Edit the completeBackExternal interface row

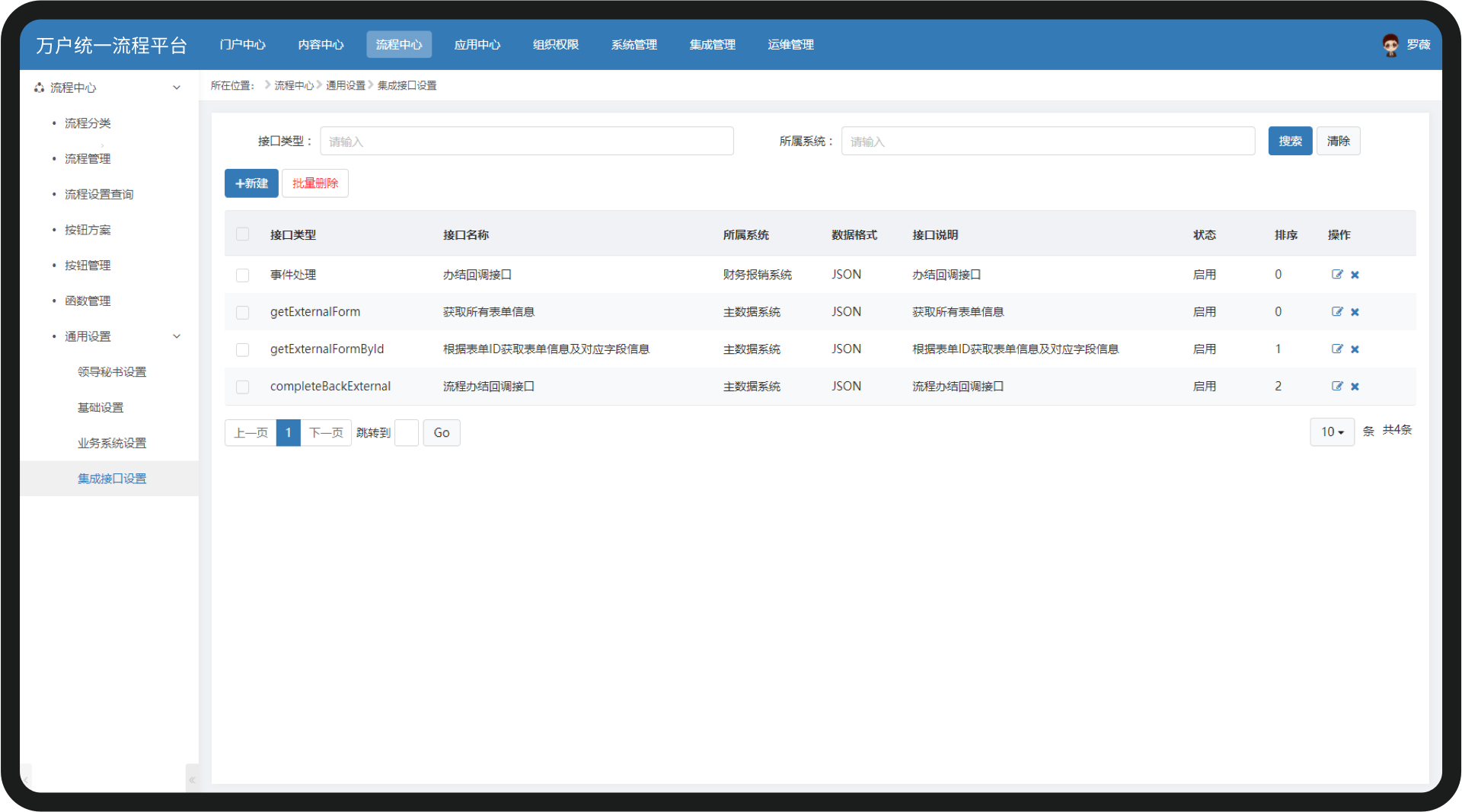1336,387
